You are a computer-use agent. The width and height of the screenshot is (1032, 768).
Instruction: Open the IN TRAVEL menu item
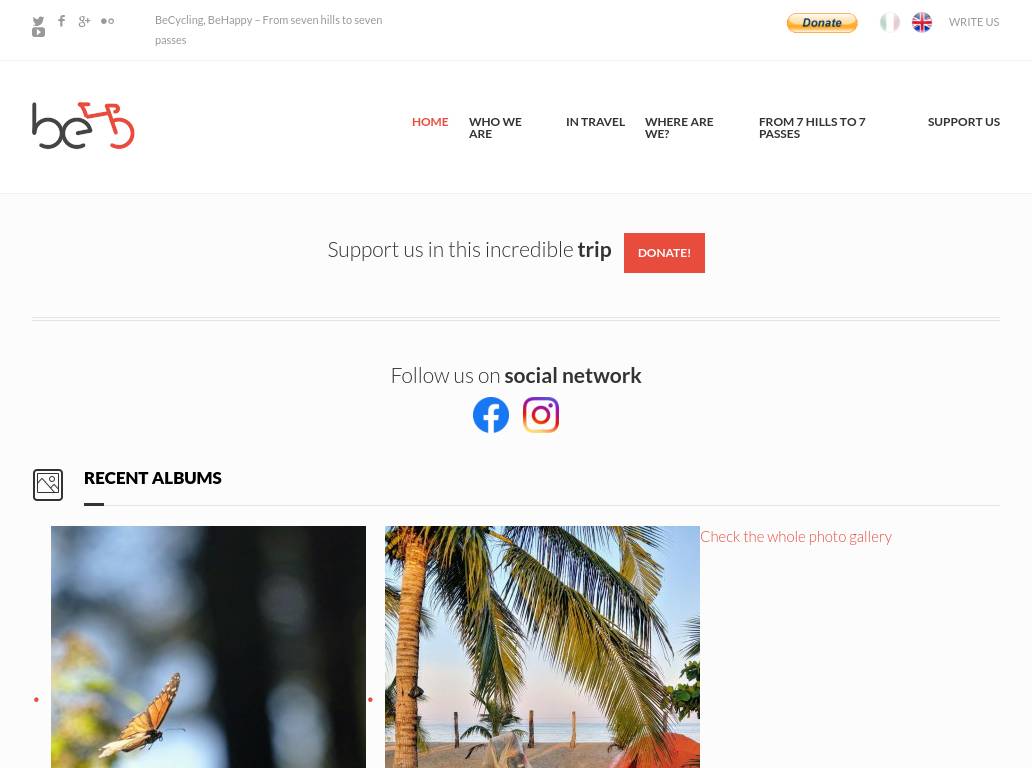click(595, 122)
